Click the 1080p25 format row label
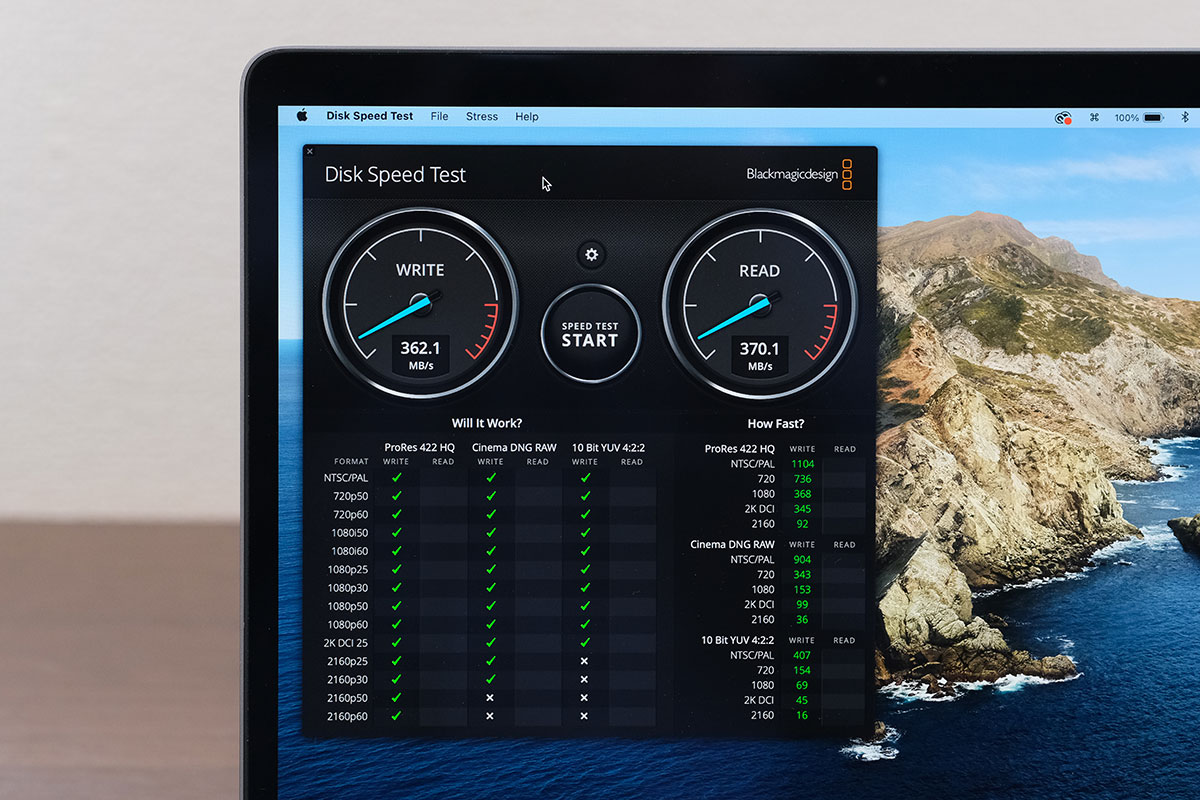 click(348, 569)
